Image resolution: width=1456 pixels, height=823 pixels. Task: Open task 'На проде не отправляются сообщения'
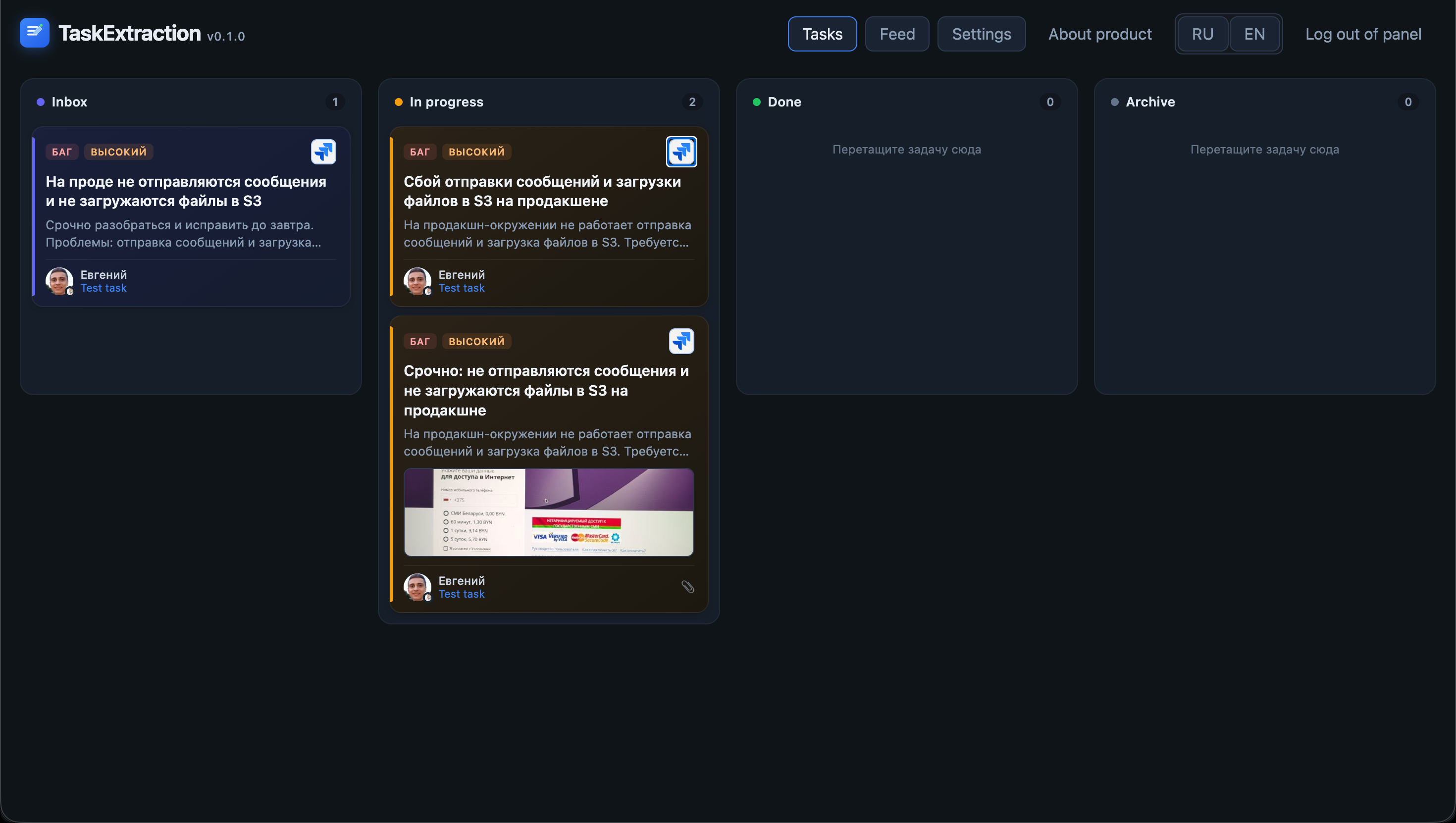coord(186,191)
